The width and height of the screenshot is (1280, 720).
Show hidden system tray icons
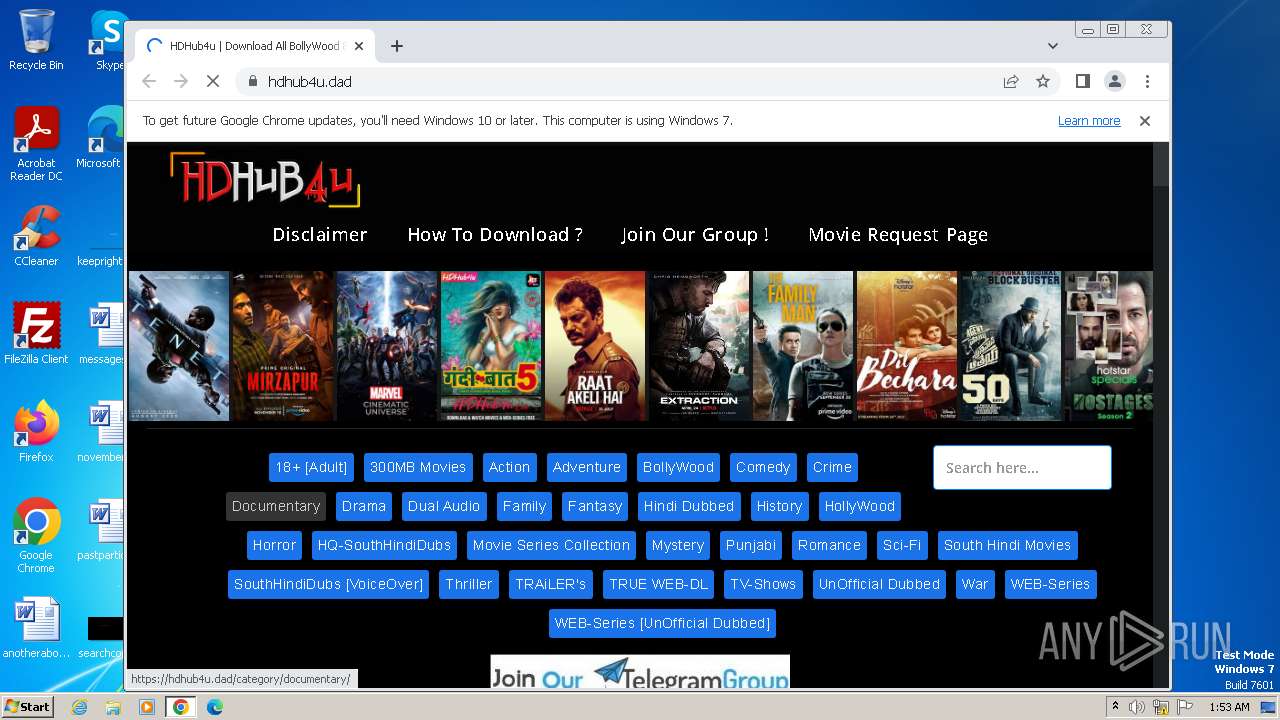tap(1116, 707)
